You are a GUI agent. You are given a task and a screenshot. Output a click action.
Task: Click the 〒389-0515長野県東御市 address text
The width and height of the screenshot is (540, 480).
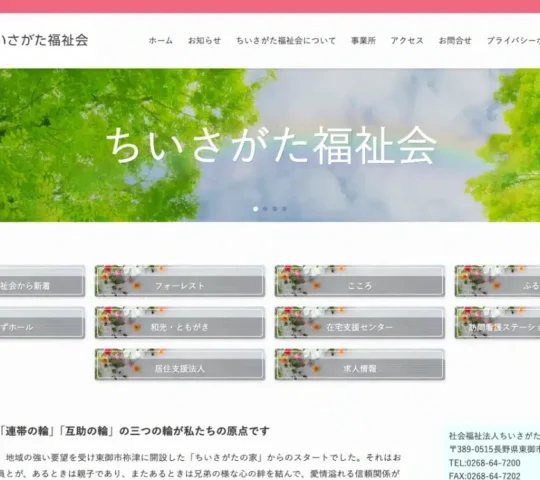click(x=494, y=449)
